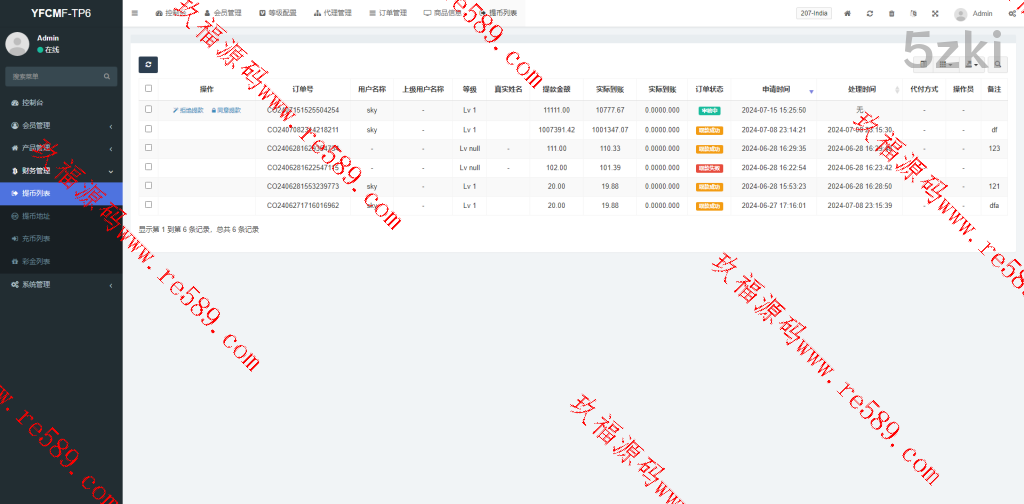
Task: Open the home icon in top bar
Action: coord(848,14)
